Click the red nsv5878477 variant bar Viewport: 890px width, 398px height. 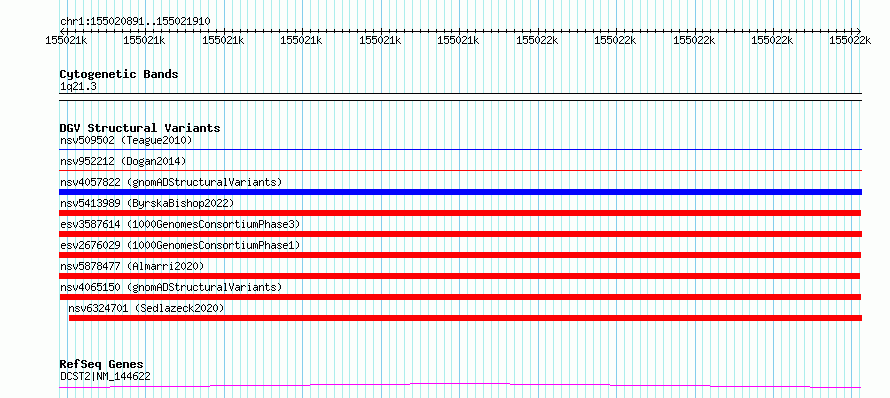point(460,276)
